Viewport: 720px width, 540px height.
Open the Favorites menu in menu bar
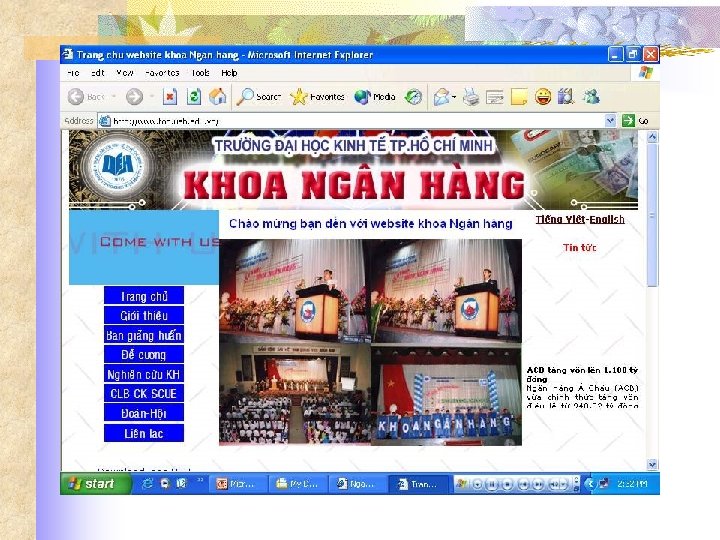tap(162, 73)
